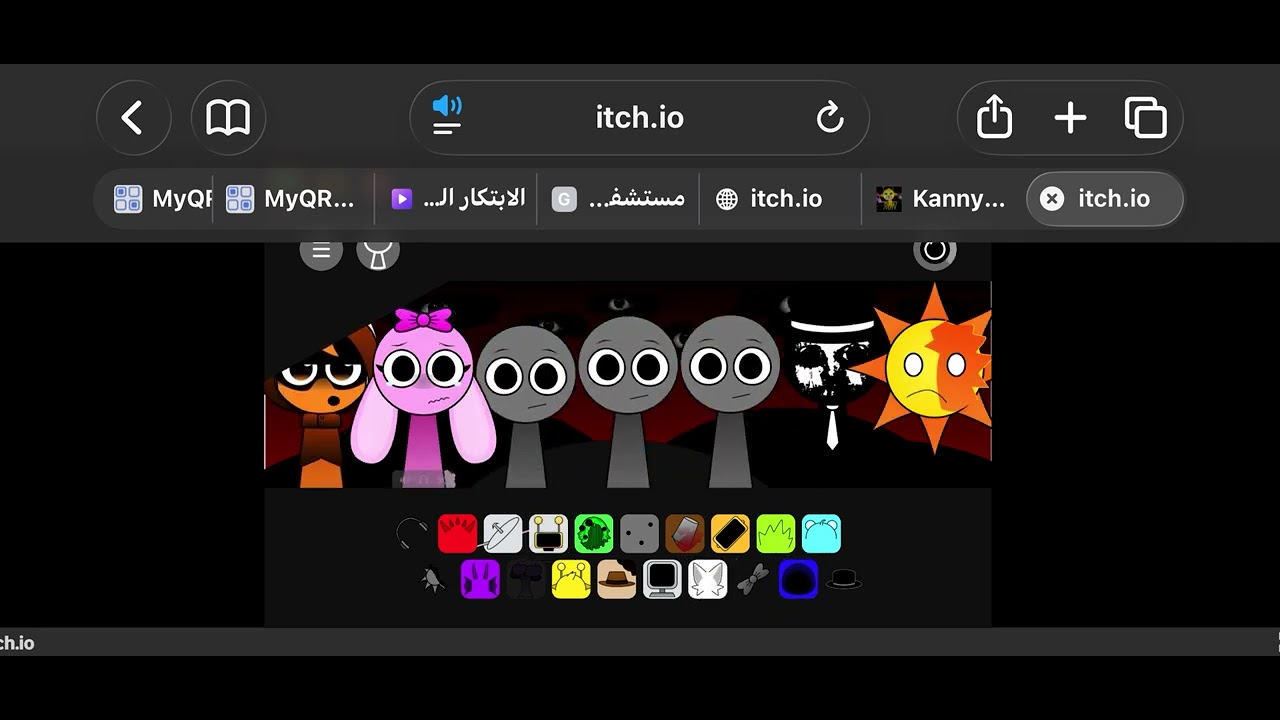Pick the red spiky hair sound icon
1280x720 pixels.
coord(457,534)
